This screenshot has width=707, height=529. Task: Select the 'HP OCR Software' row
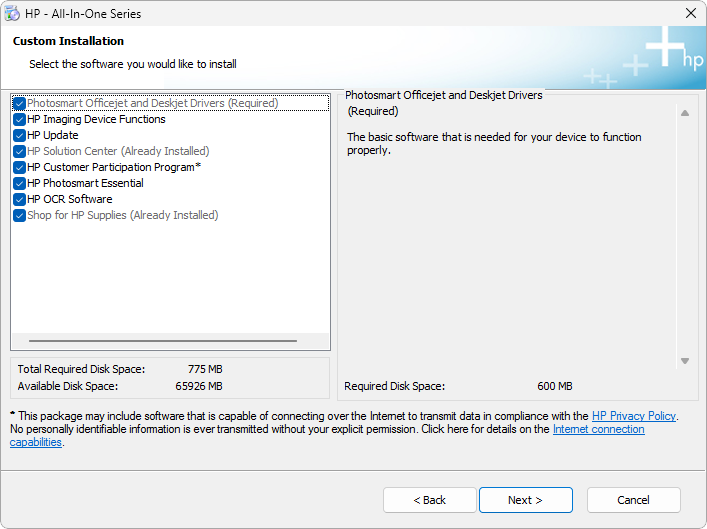[x=69, y=199]
